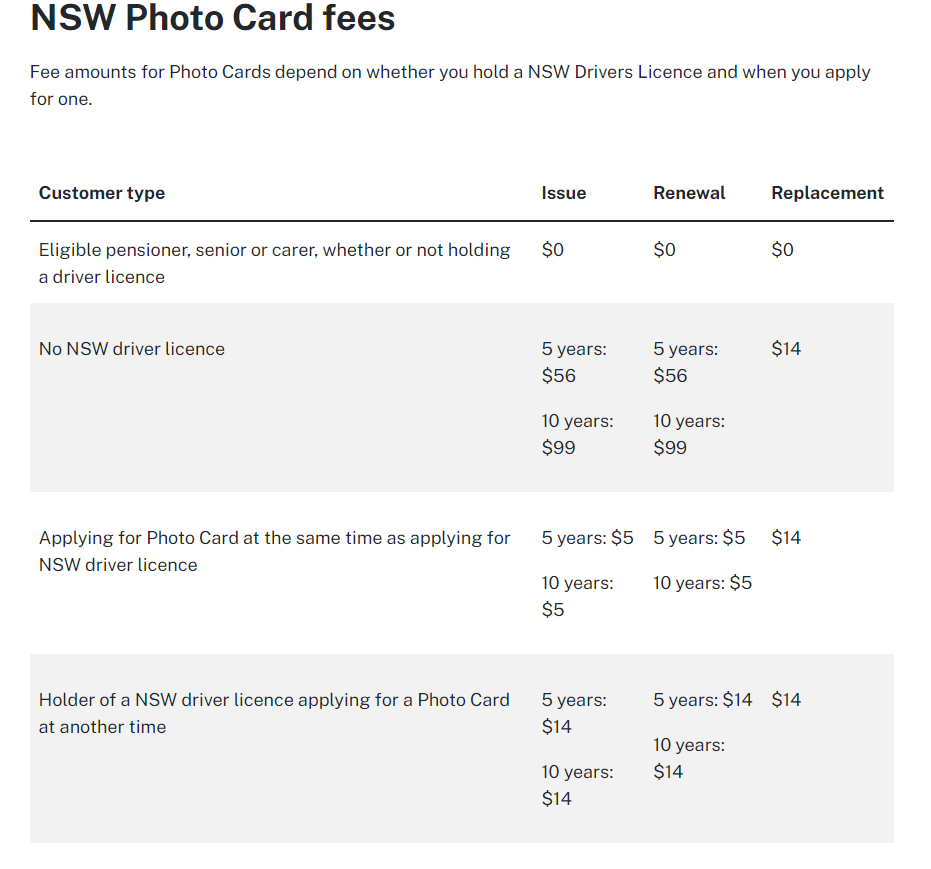Click the intro paragraph about fee amounts
Viewport: 931px width, 869px height.
450,85
